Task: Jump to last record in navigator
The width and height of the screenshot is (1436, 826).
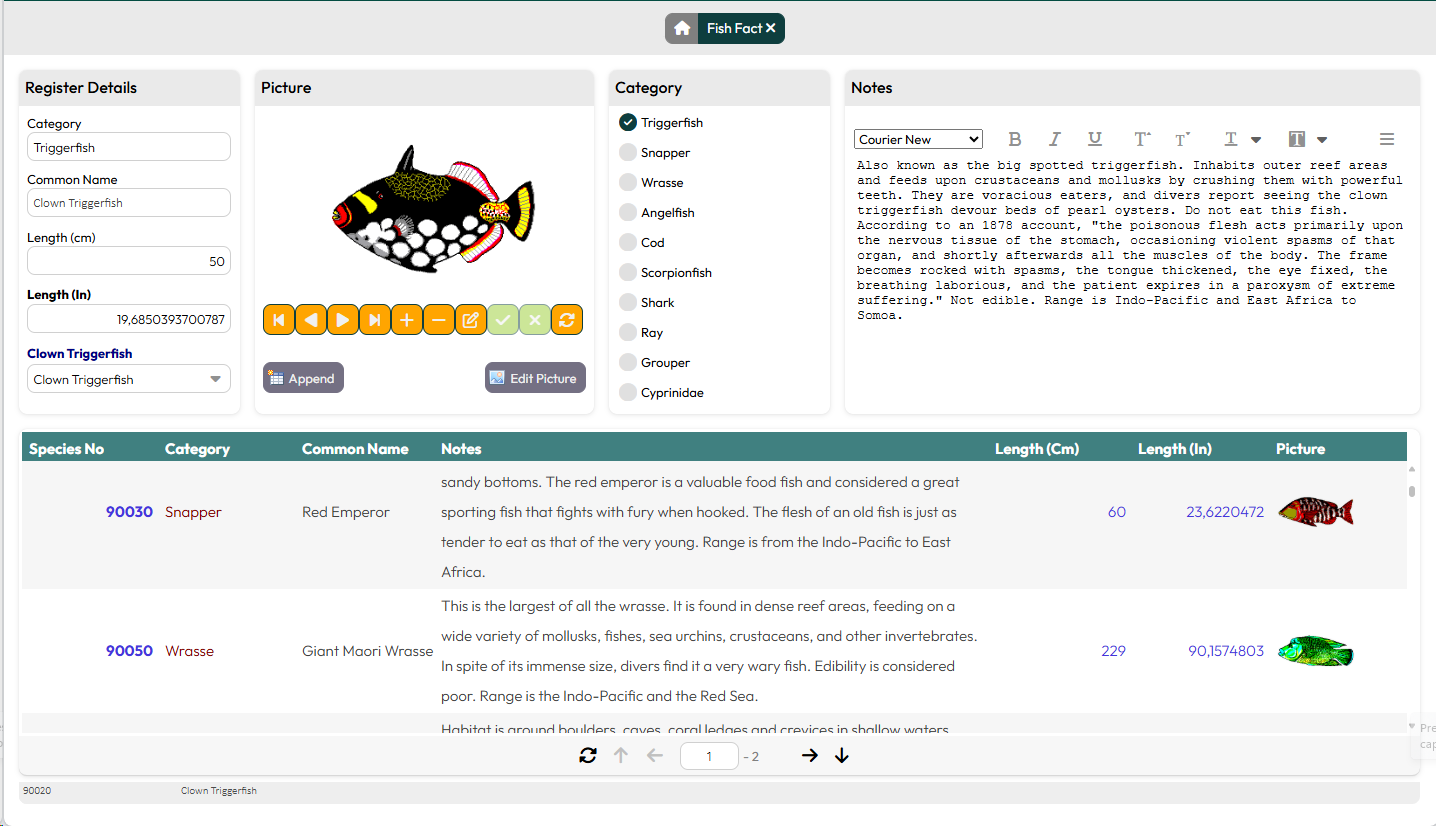Action: tap(375, 320)
